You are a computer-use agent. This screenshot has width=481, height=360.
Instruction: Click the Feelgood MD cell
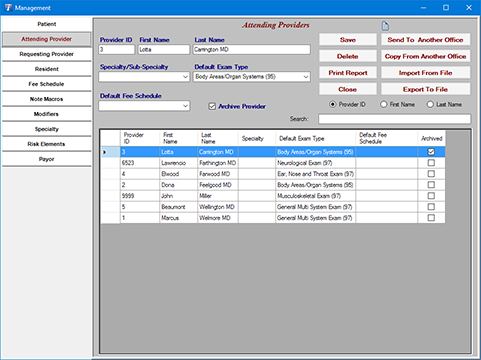click(x=217, y=185)
